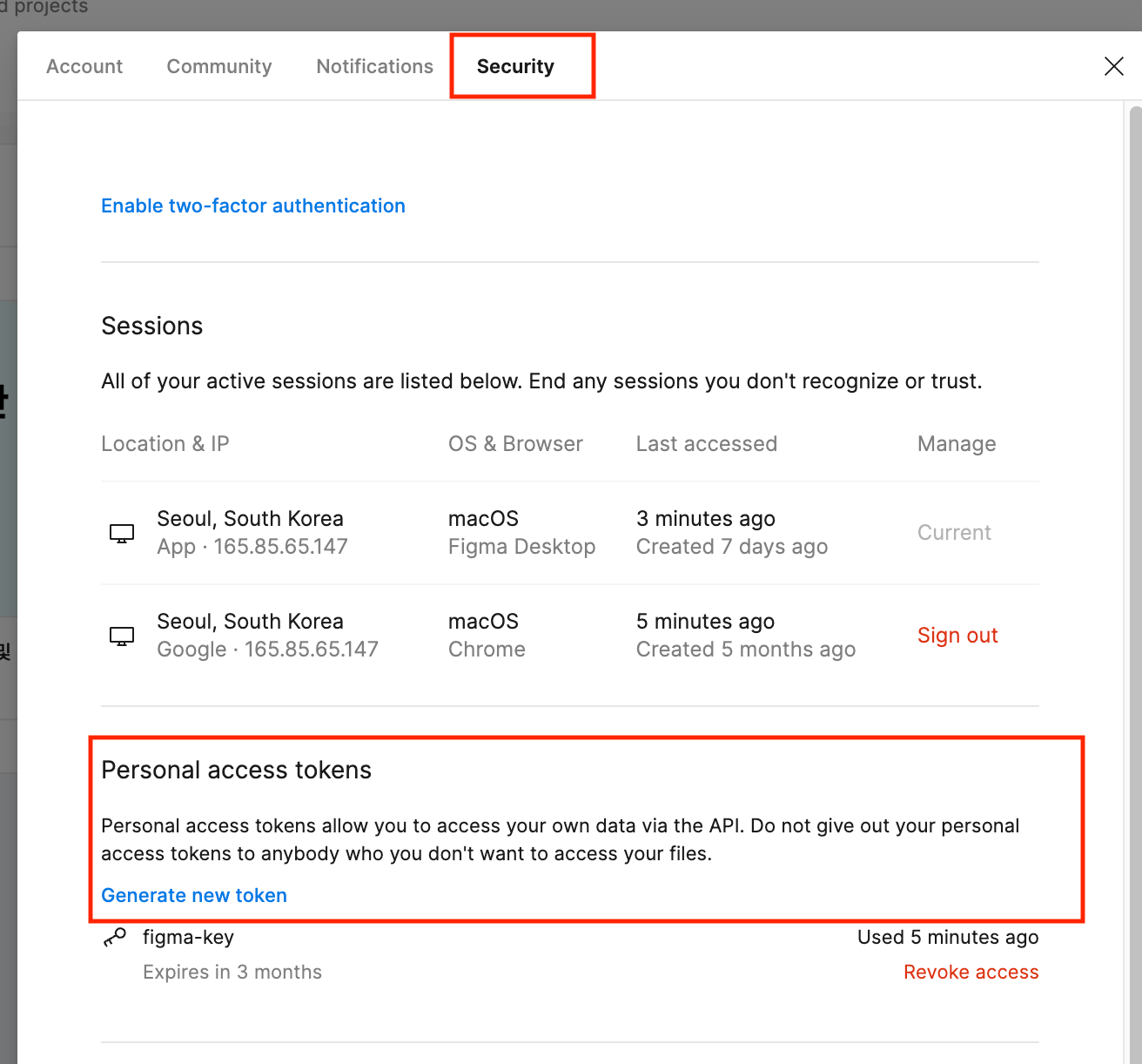This screenshot has width=1142, height=1064.
Task: Click the Location & IP column header
Action: (165, 444)
